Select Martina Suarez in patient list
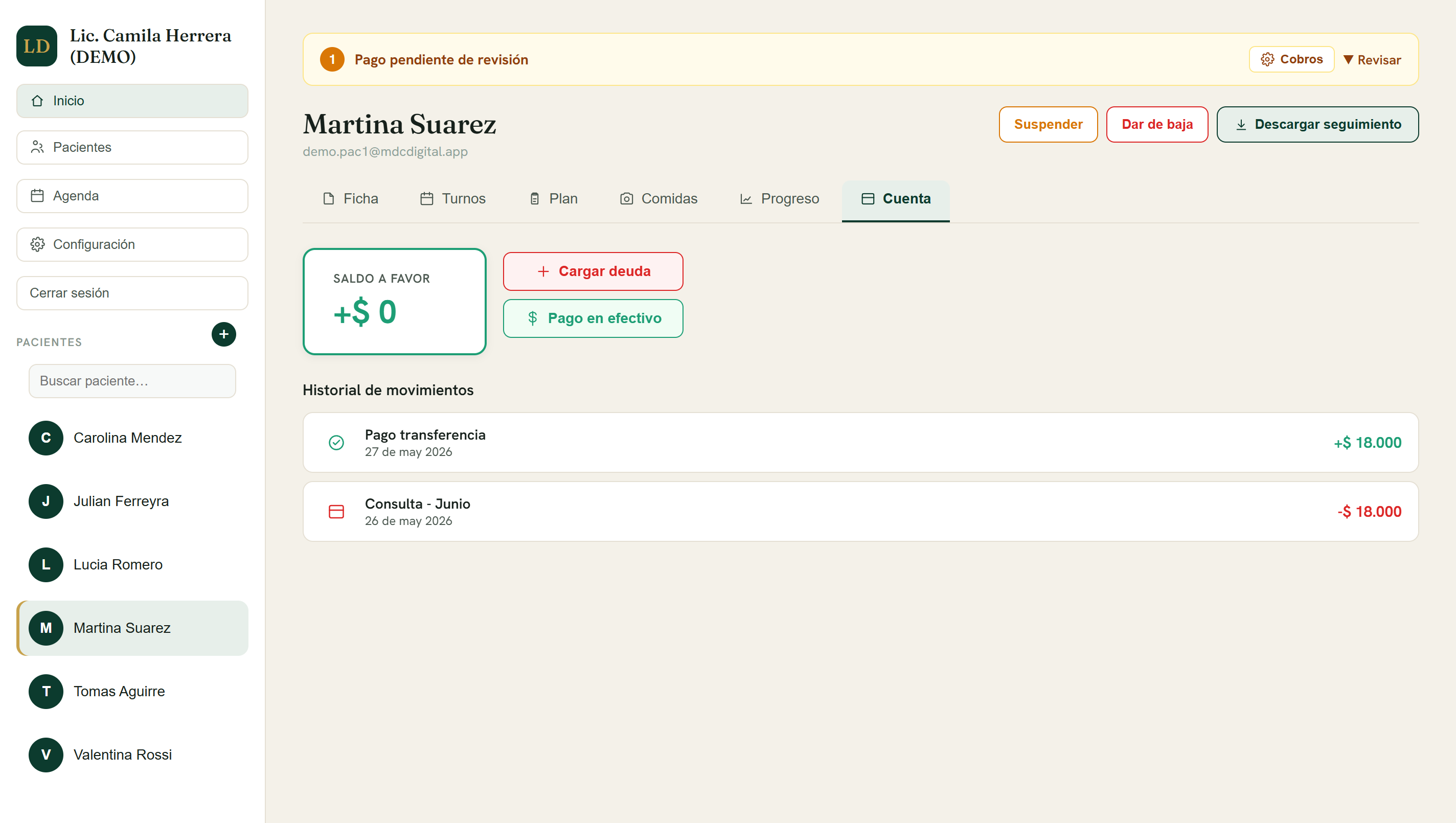 (x=132, y=628)
